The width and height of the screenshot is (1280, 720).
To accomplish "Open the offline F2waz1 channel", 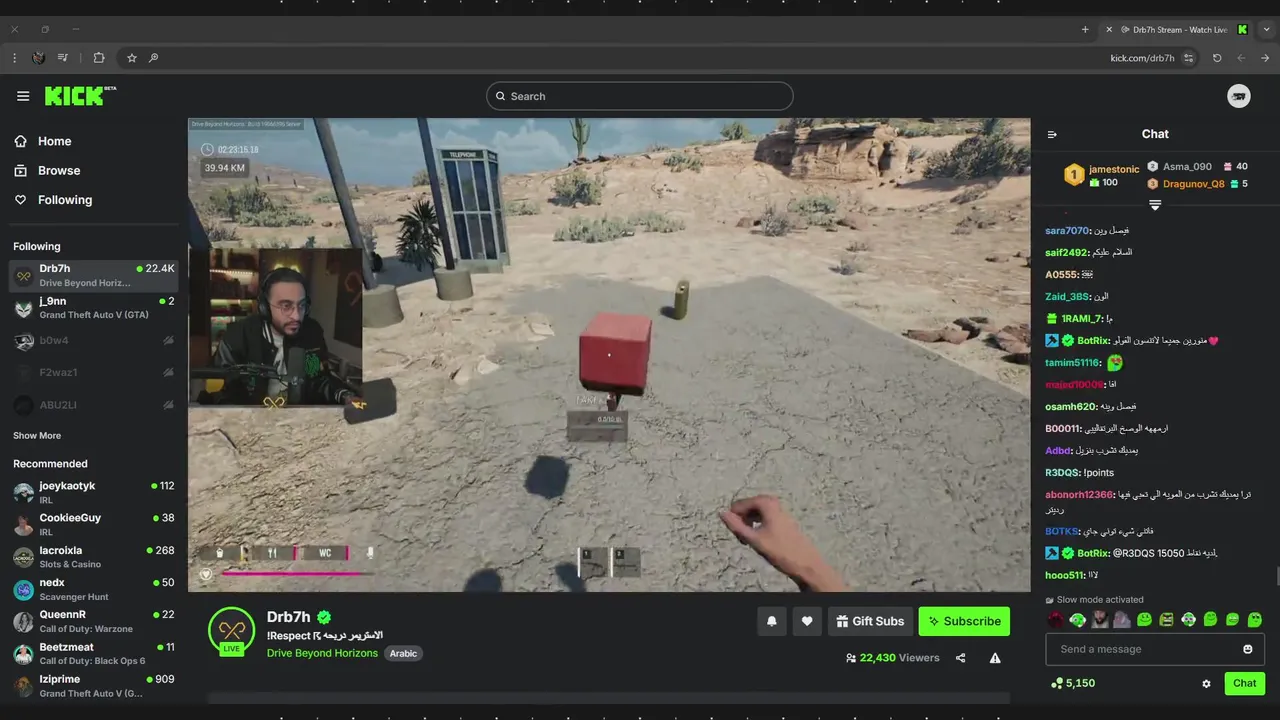I will [x=94, y=373].
